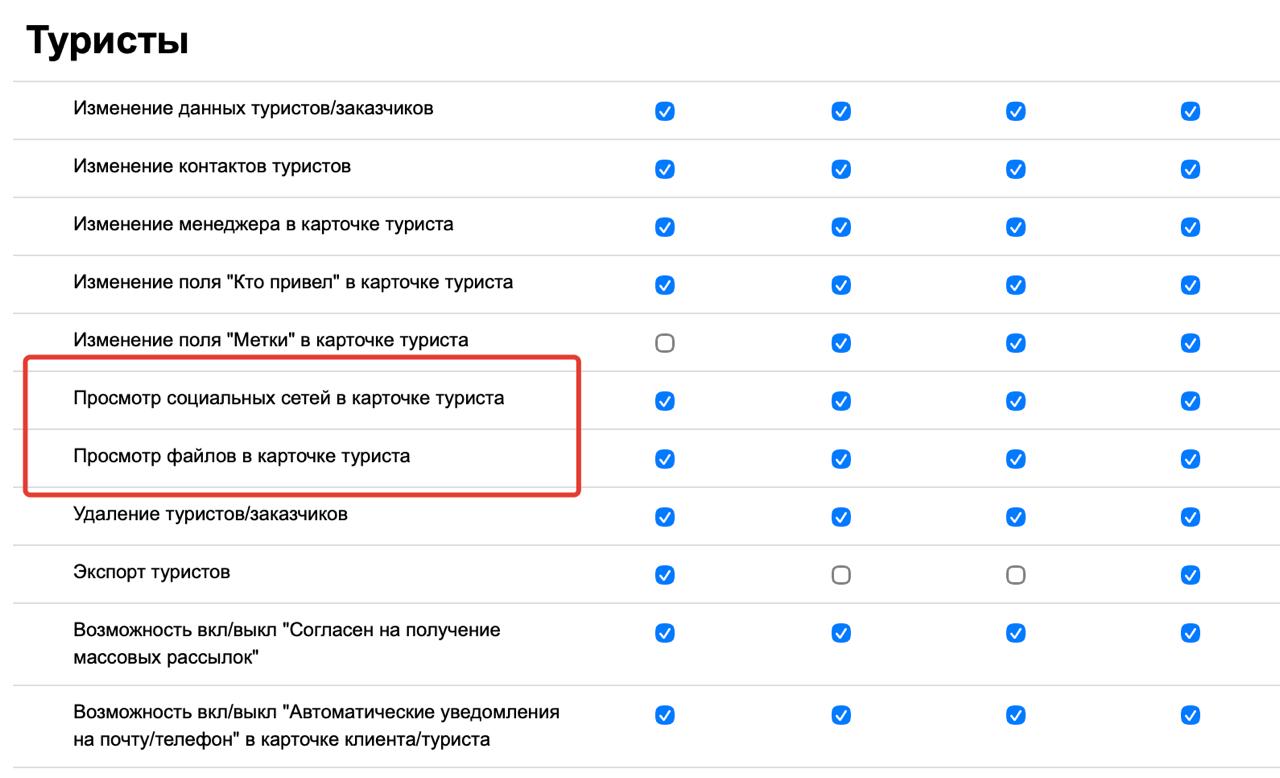Disable last checkbox for "Просмотр файлов в карточке туриста"

tap(1190, 459)
